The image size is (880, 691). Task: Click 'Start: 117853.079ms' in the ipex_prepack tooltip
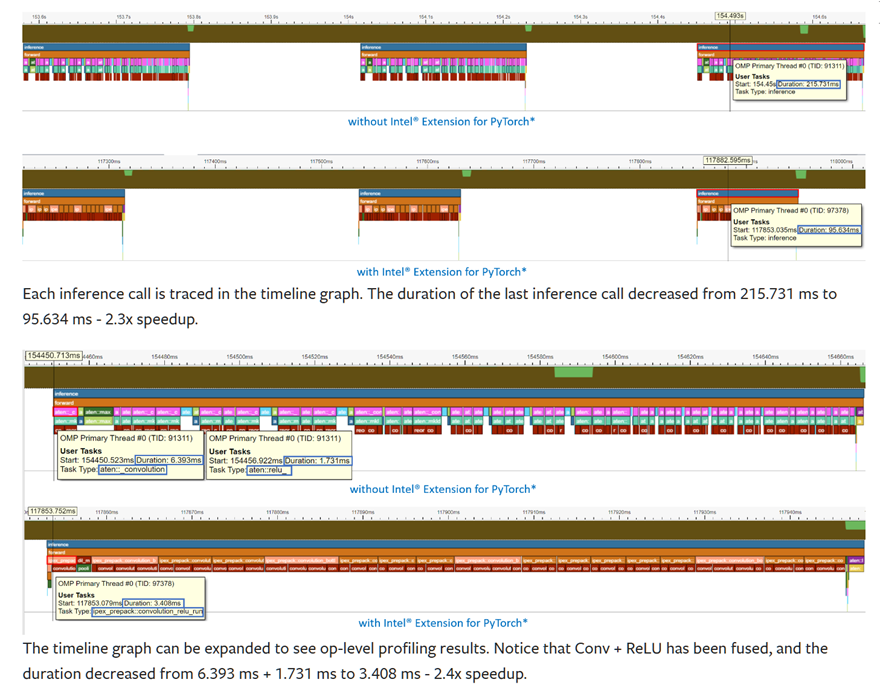click(90, 603)
